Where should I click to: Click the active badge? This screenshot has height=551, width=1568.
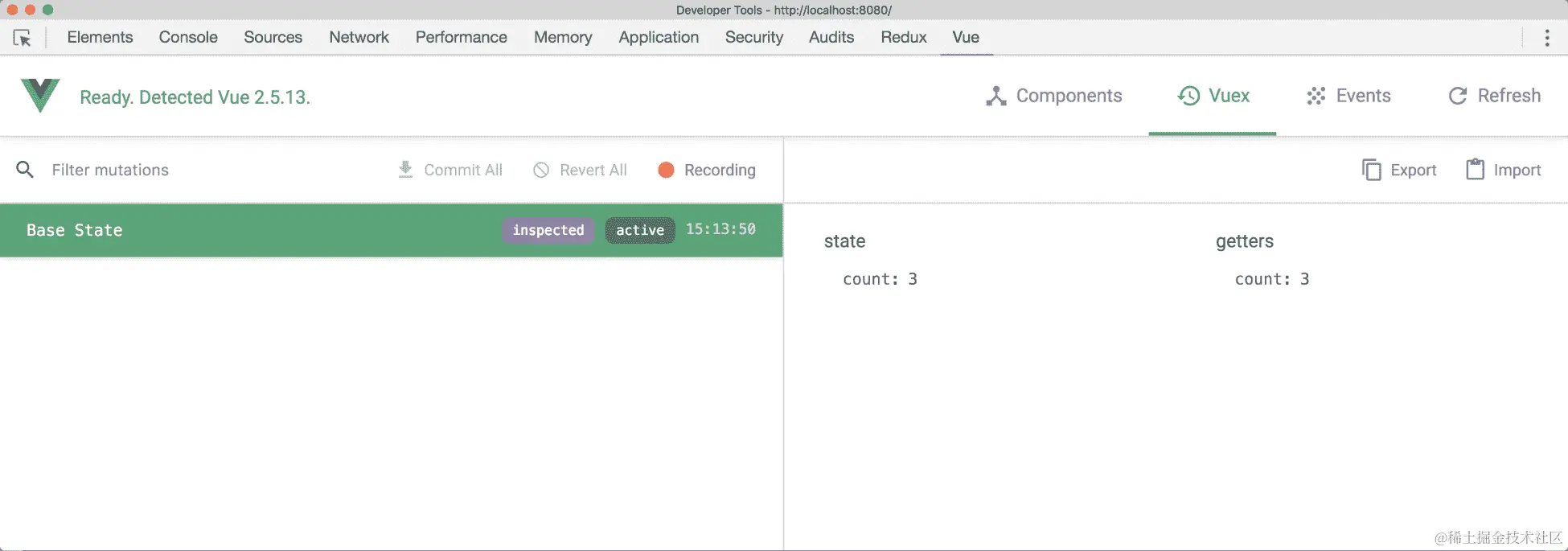point(640,230)
